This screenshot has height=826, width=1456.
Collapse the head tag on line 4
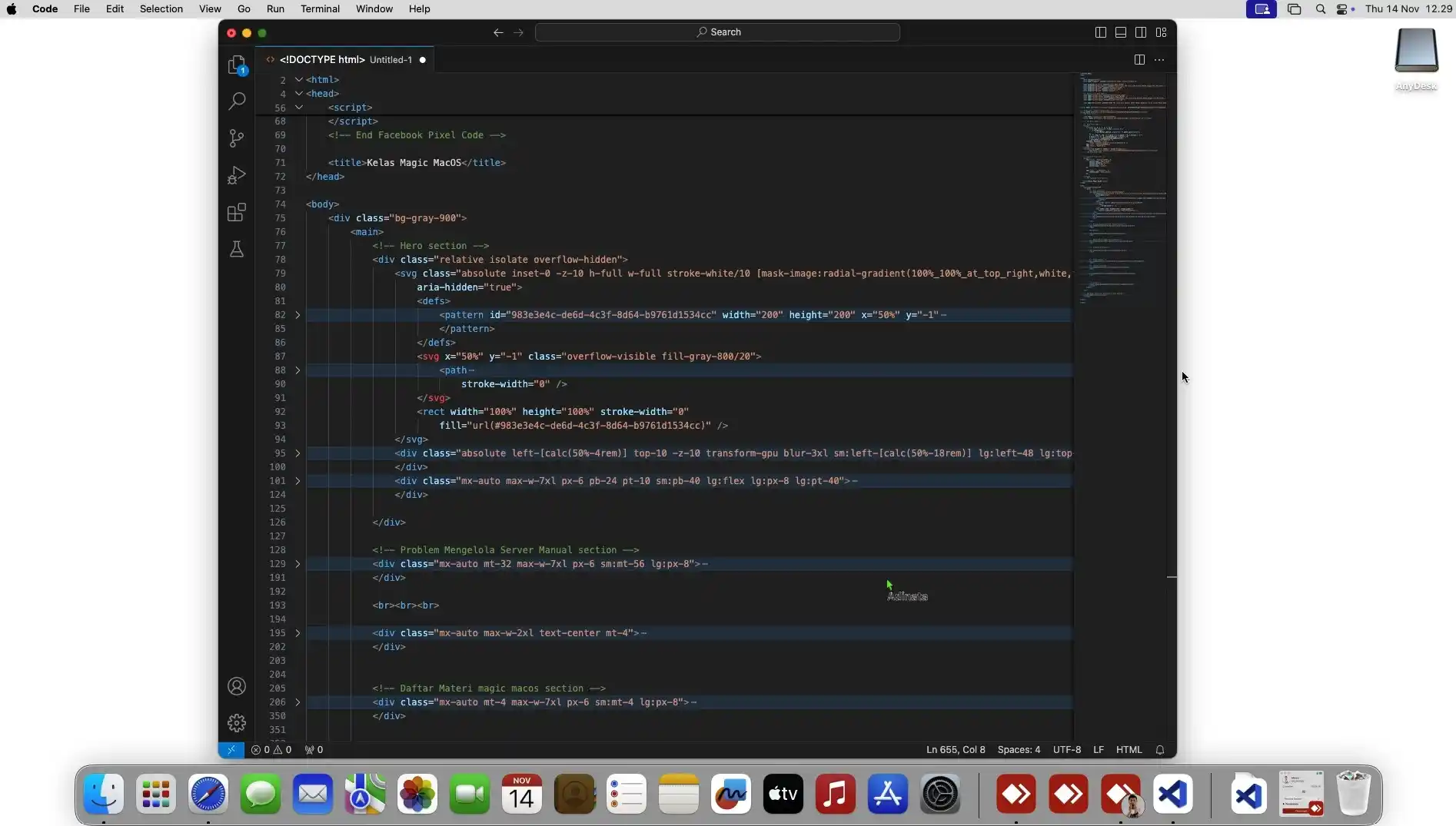(298, 94)
